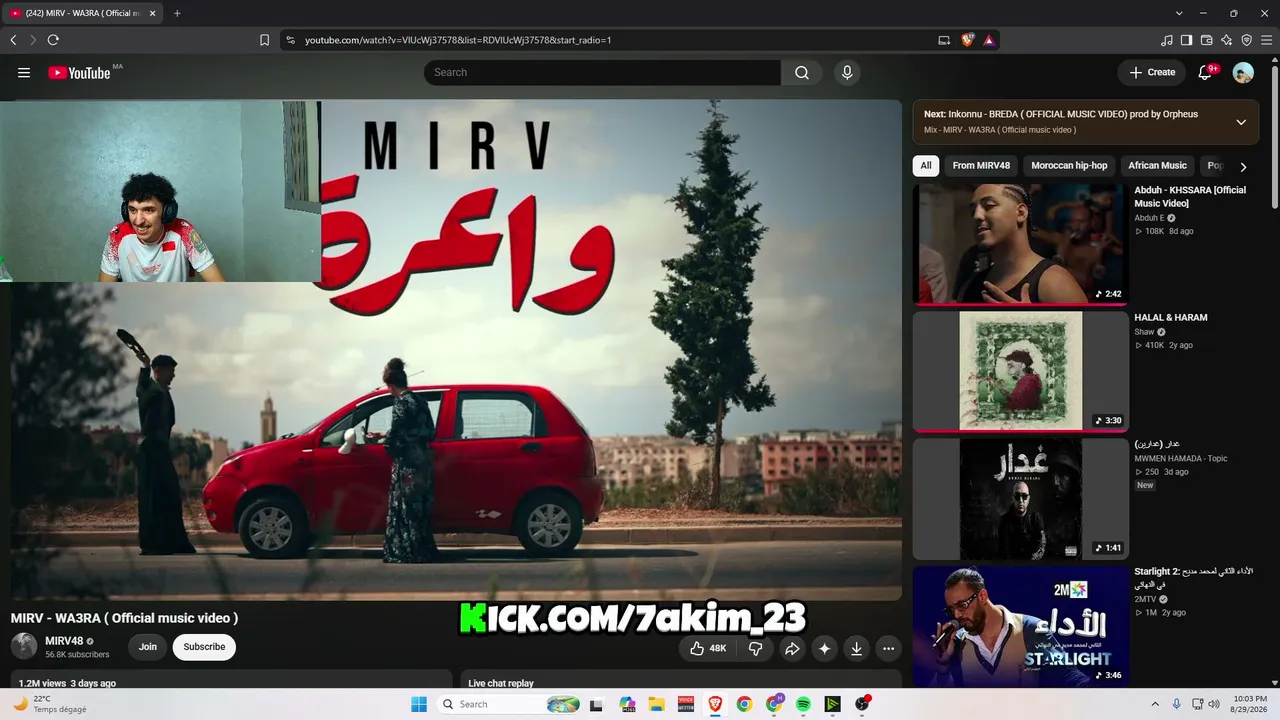Open Brave Leo AI sparkle icon
Screen dimensions: 1280x720
pyautogui.click(x=1226, y=40)
